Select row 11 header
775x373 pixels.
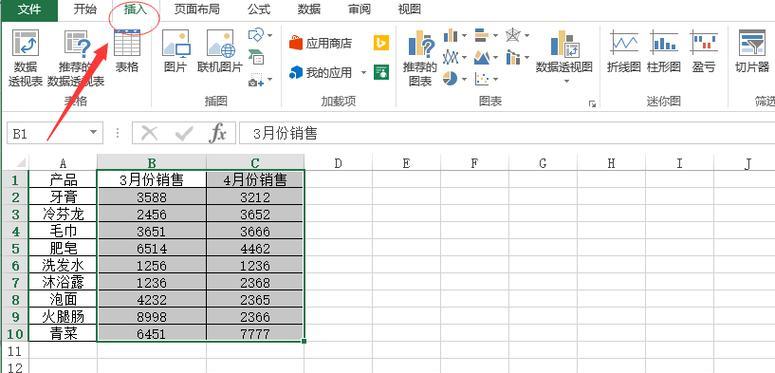[15, 351]
